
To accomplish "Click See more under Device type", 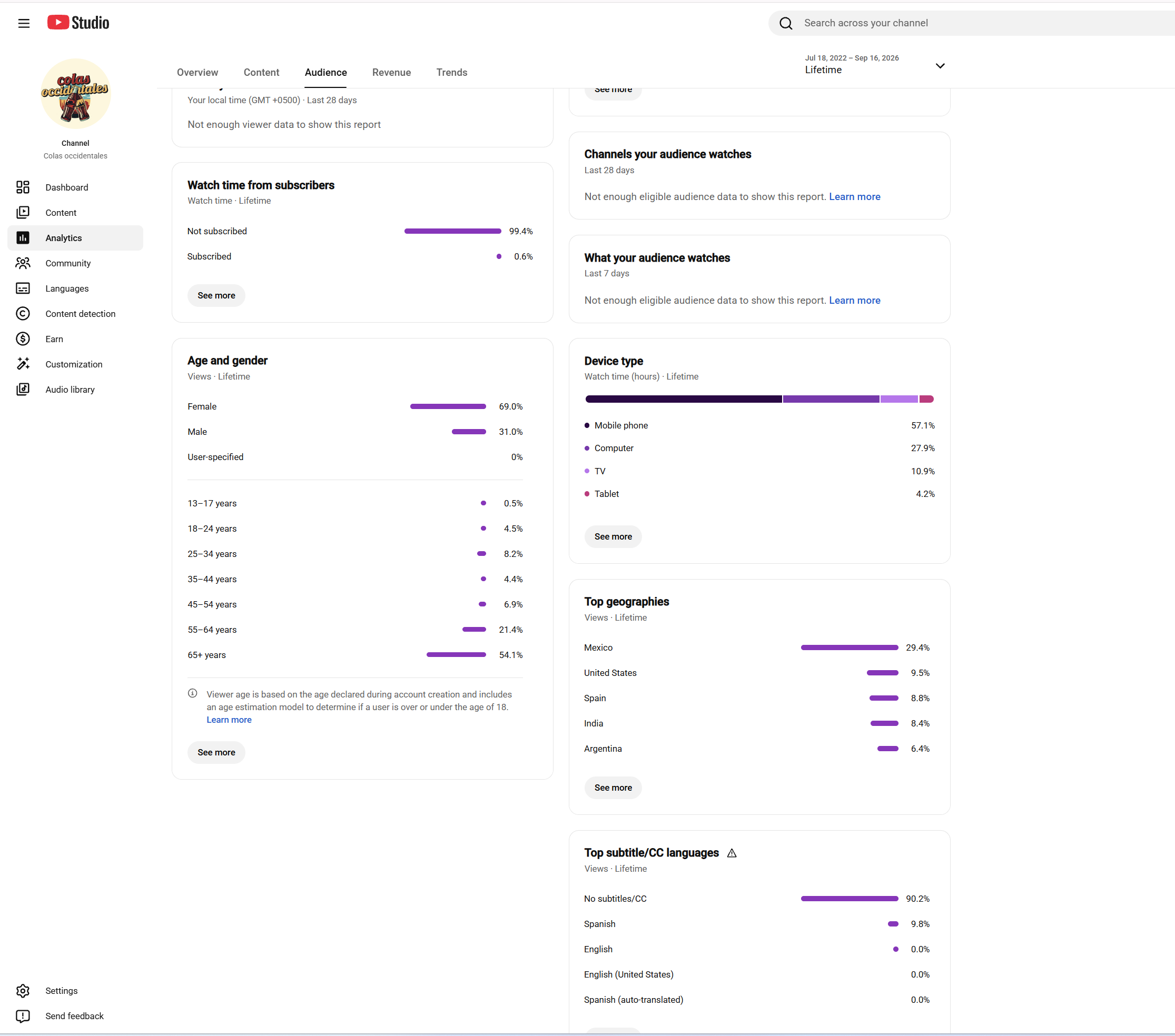I will [x=613, y=536].
